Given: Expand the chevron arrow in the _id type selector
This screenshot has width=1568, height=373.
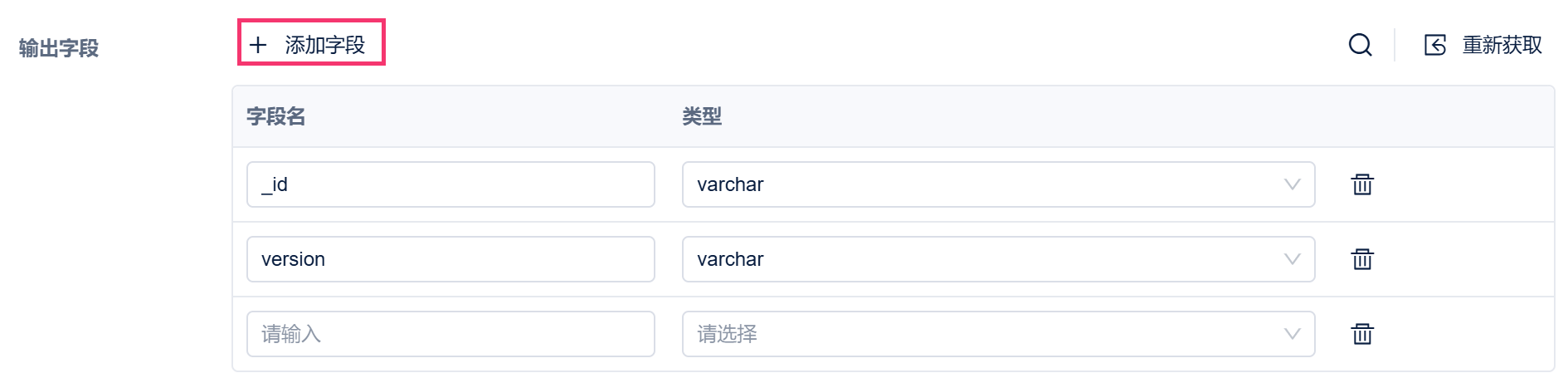Looking at the screenshot, I should (1292, 184).
